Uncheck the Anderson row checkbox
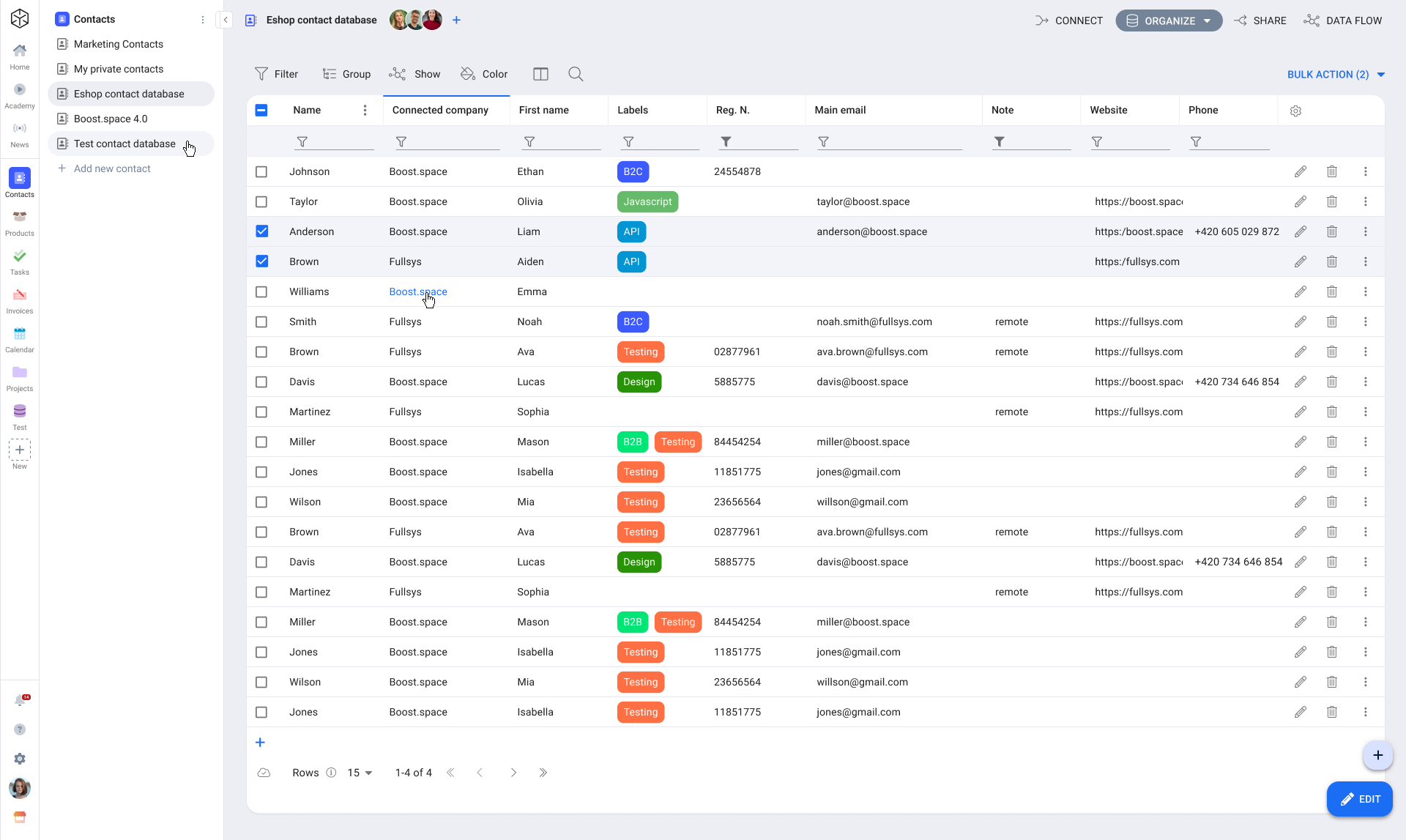Image resolution: width=1406 pixels, height=840 pixels. pos(261,231)
